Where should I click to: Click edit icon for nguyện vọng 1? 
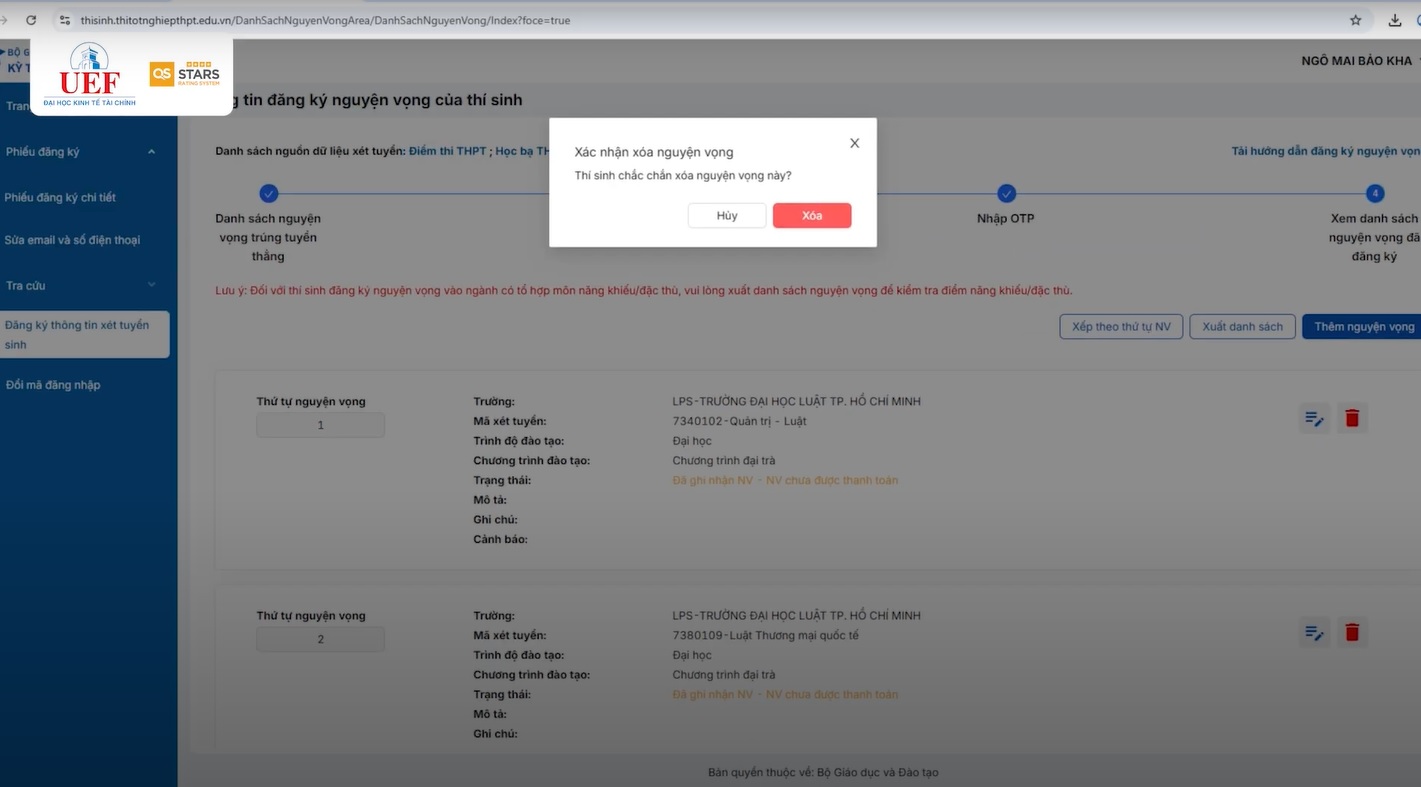pyautogui.click(x=1314, y=418)
